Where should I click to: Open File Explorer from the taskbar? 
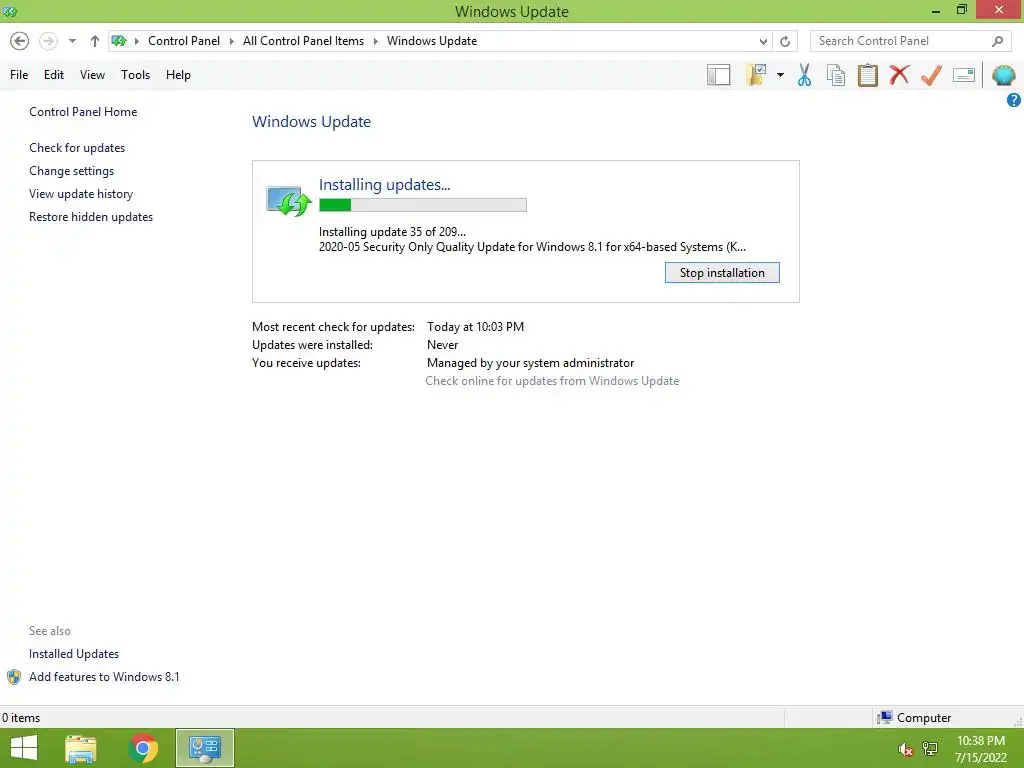pos(81,748)
